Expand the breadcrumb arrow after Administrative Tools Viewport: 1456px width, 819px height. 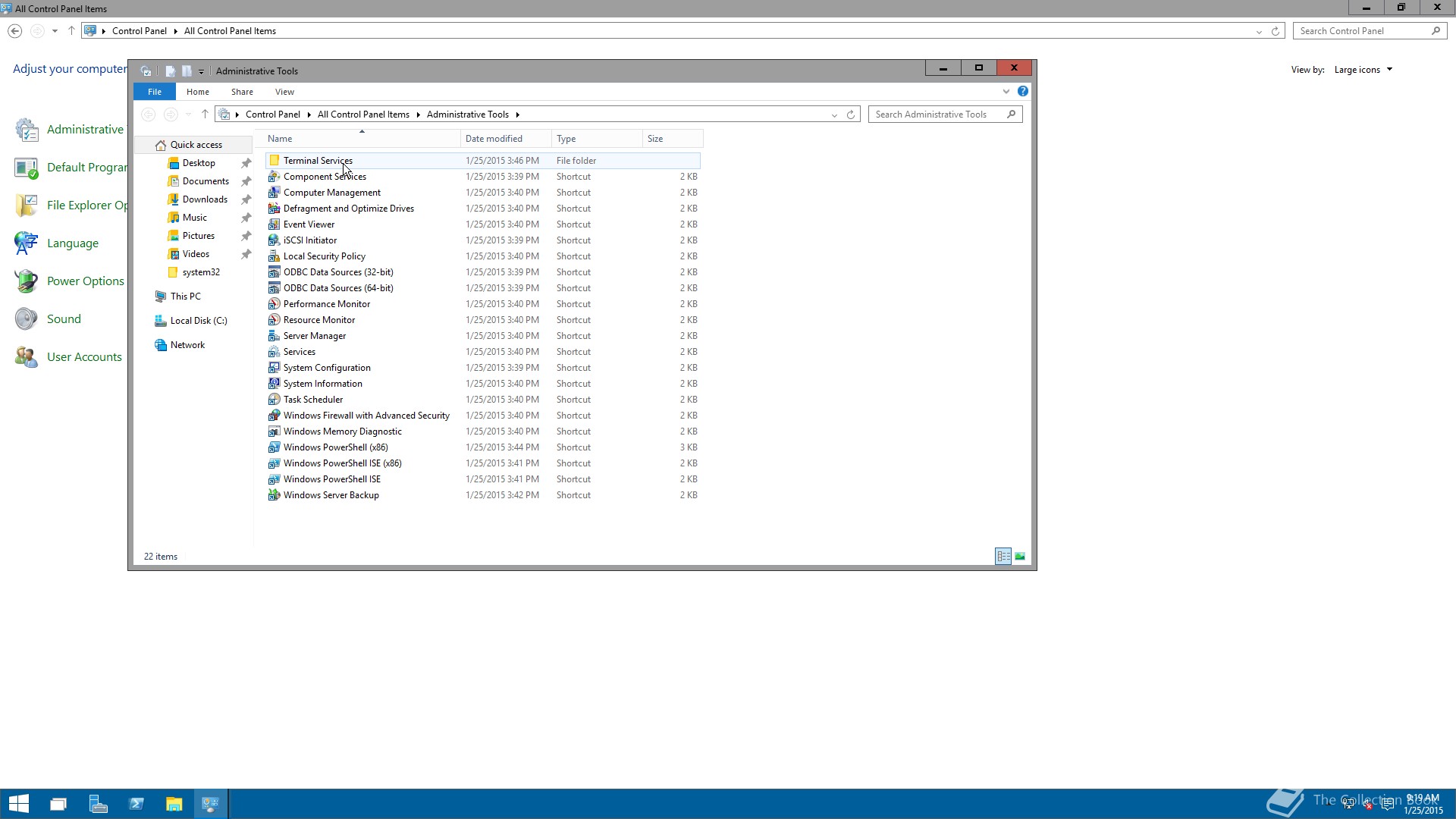[518, 115]
